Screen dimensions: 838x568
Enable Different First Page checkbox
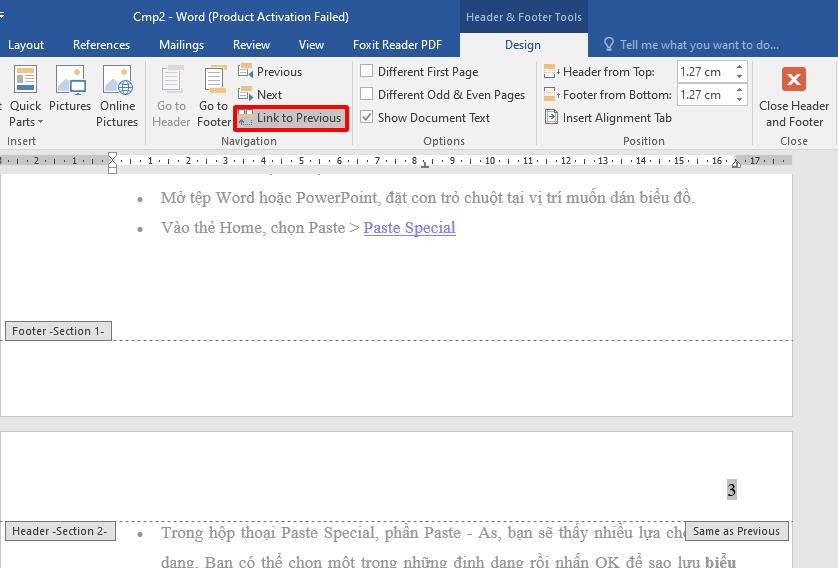coord(367,72)
